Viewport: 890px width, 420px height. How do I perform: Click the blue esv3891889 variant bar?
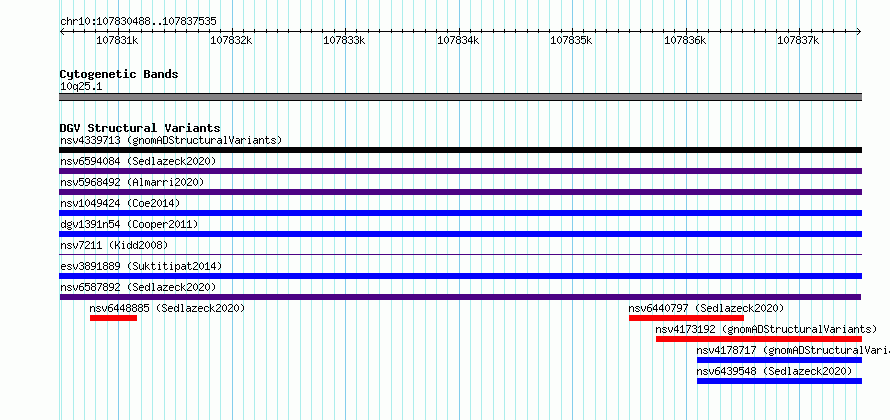pos(460,276)
